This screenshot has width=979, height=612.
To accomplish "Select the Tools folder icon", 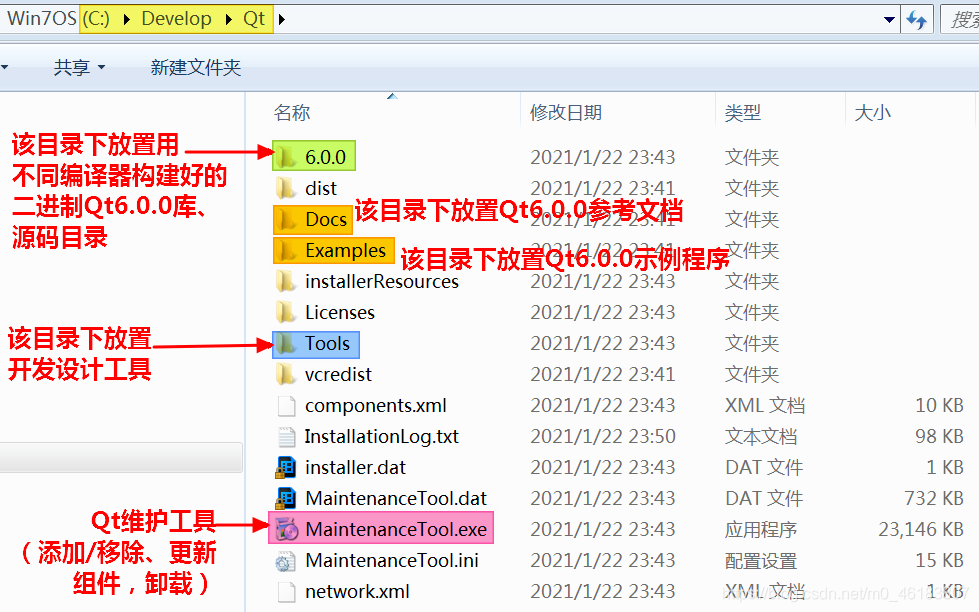I will pos(286,343).
